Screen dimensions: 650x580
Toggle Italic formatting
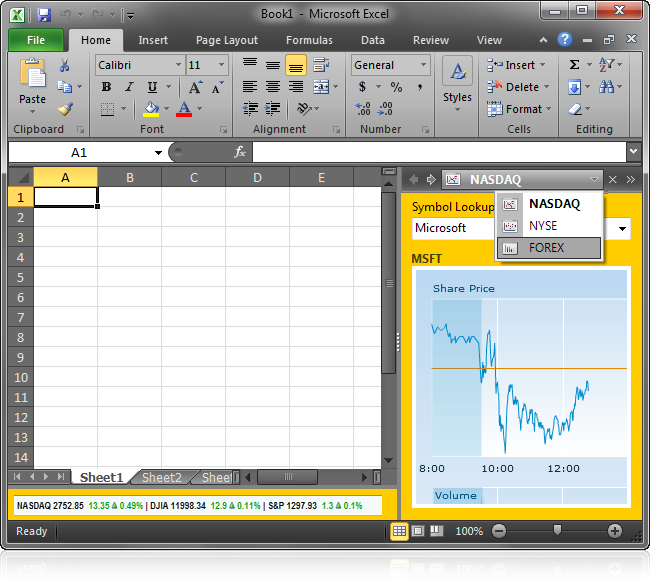[x=129, y=87]
